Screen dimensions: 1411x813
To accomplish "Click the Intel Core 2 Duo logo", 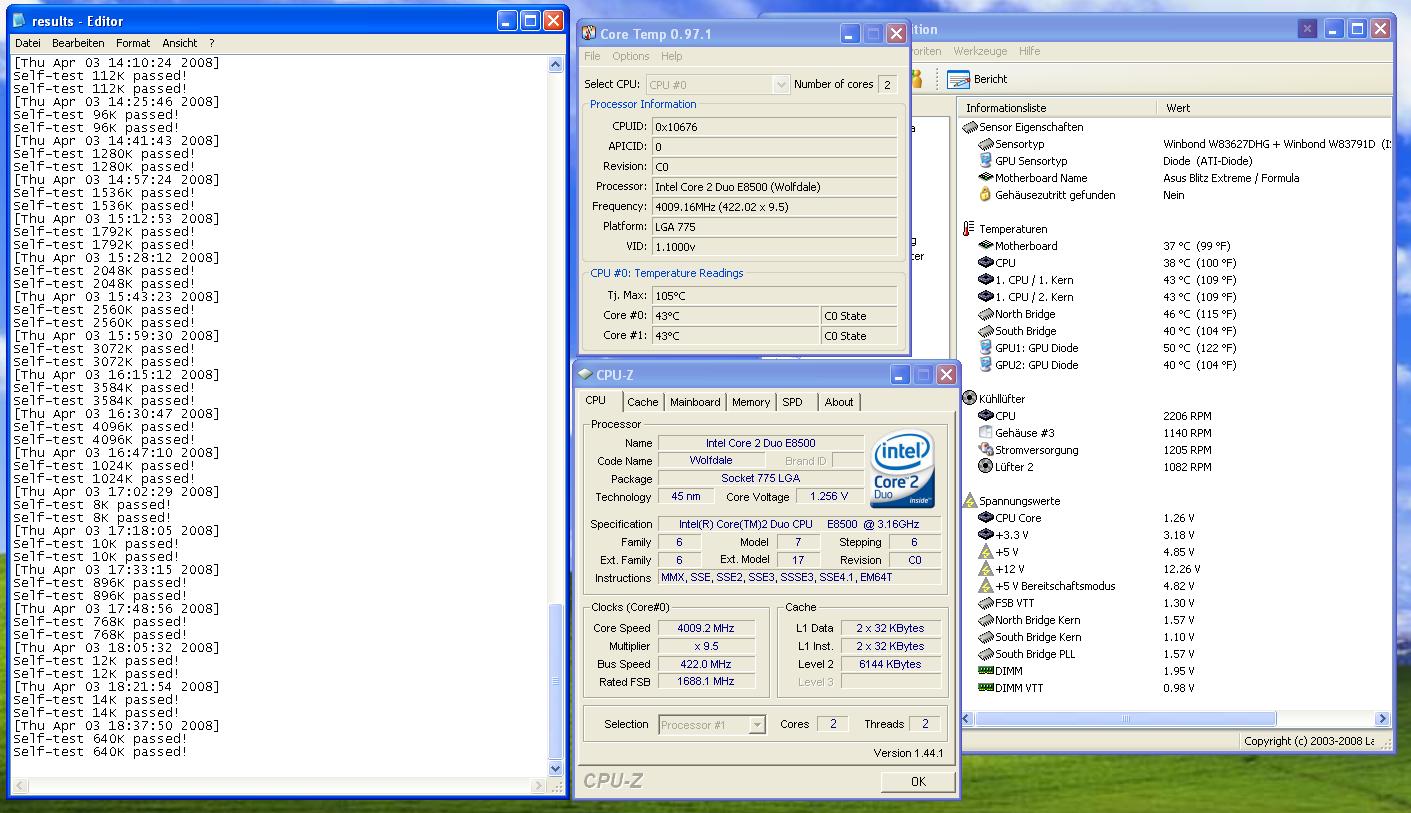I will [x=902, y=469].
